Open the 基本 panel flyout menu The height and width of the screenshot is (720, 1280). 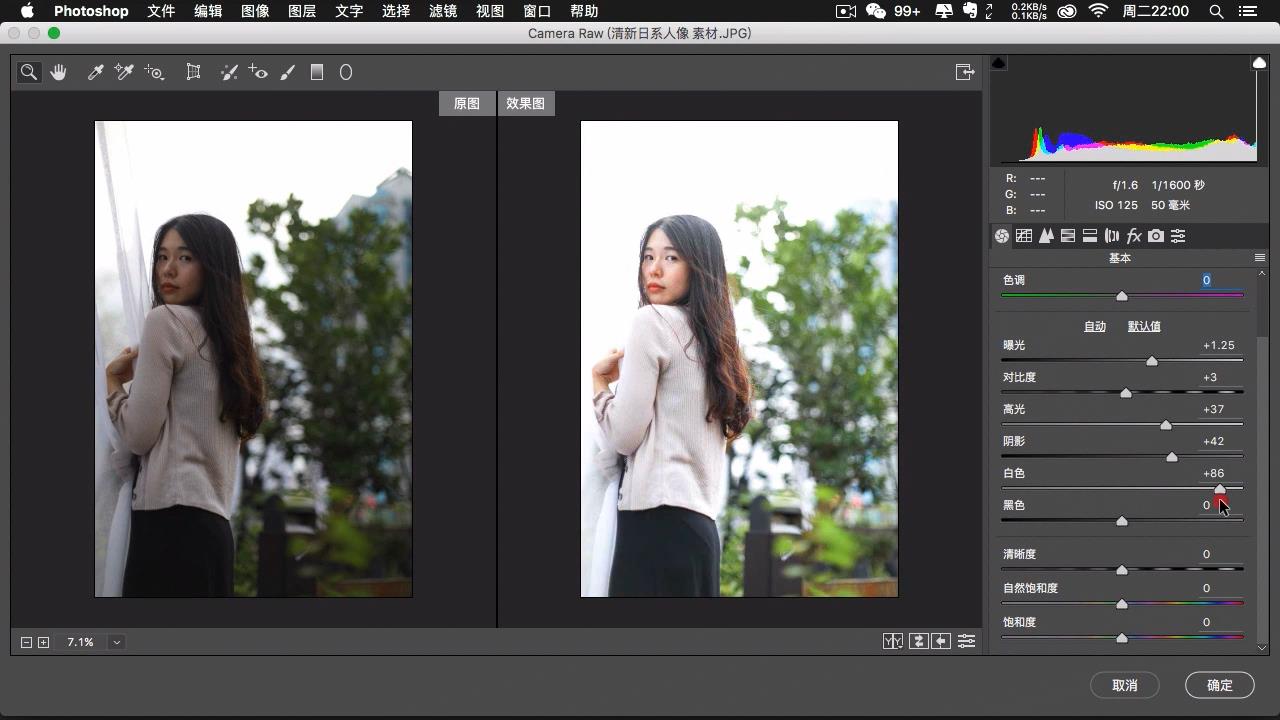click(1260, 258)
